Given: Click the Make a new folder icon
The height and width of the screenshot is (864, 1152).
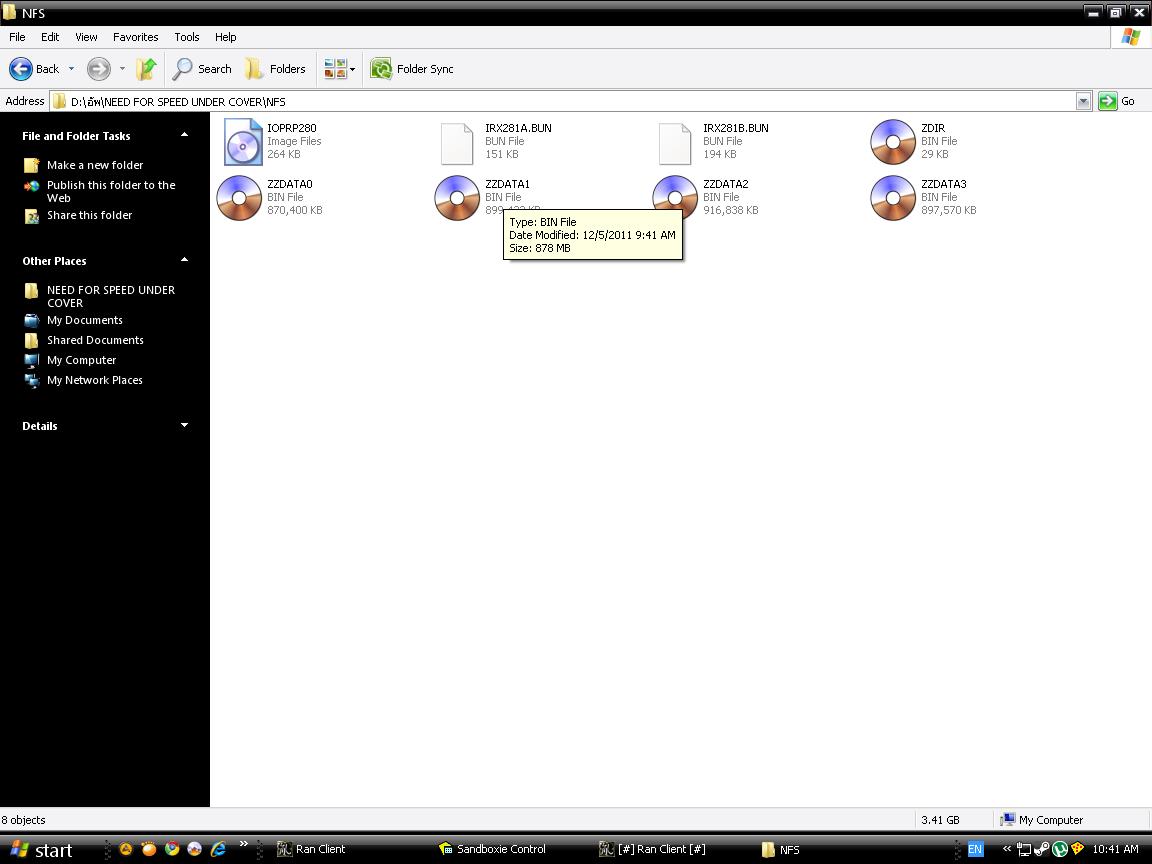Looking at the screenshot, I should tap(32, 165).
